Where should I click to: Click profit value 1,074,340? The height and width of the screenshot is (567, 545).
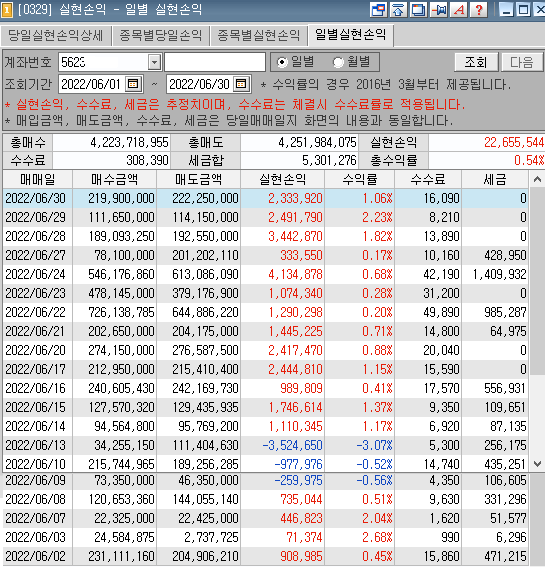[295, 293]
